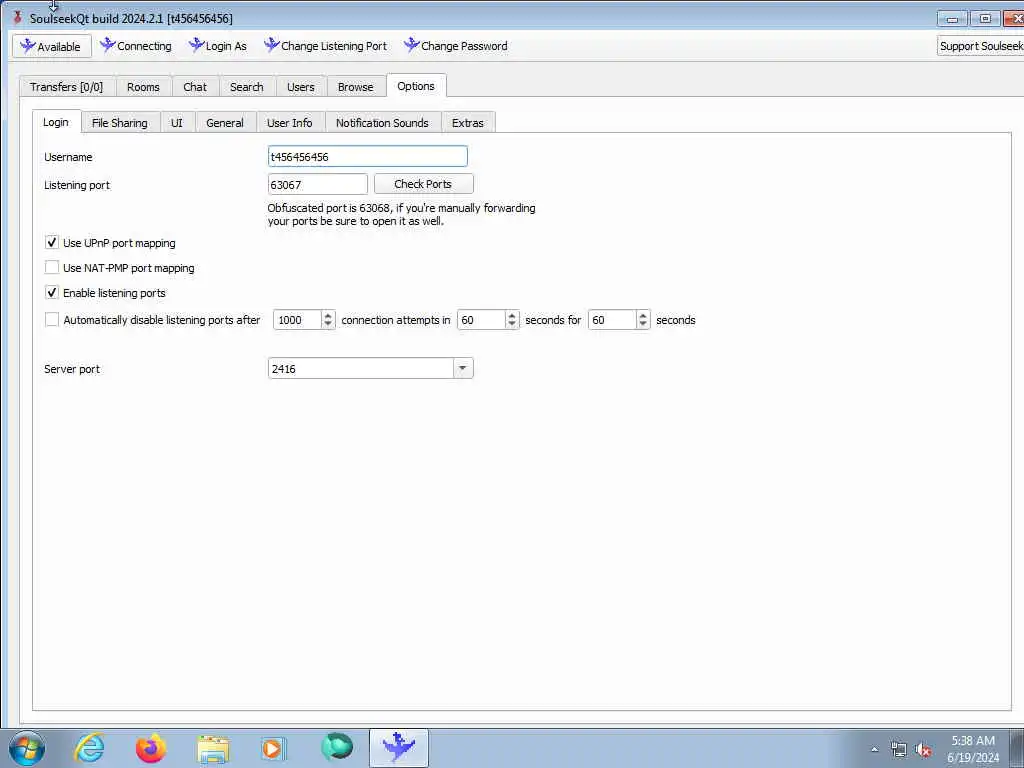Decrease the 'connection attempts in' seconds value
Image resolution: width=1024 pixels, height=768 pixels.
point(512,325)
